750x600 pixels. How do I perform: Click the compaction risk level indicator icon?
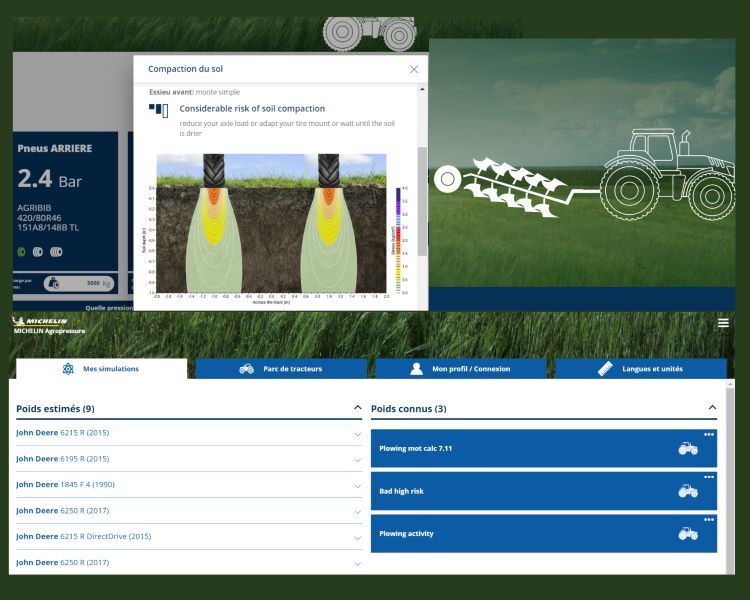(158, 110)
